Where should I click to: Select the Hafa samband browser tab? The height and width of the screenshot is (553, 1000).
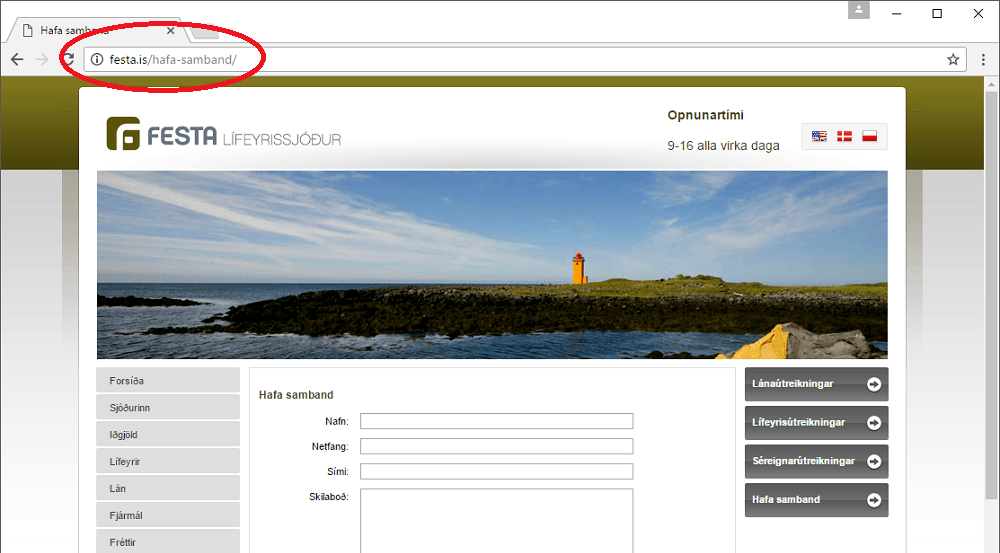[x=96, y=30]
